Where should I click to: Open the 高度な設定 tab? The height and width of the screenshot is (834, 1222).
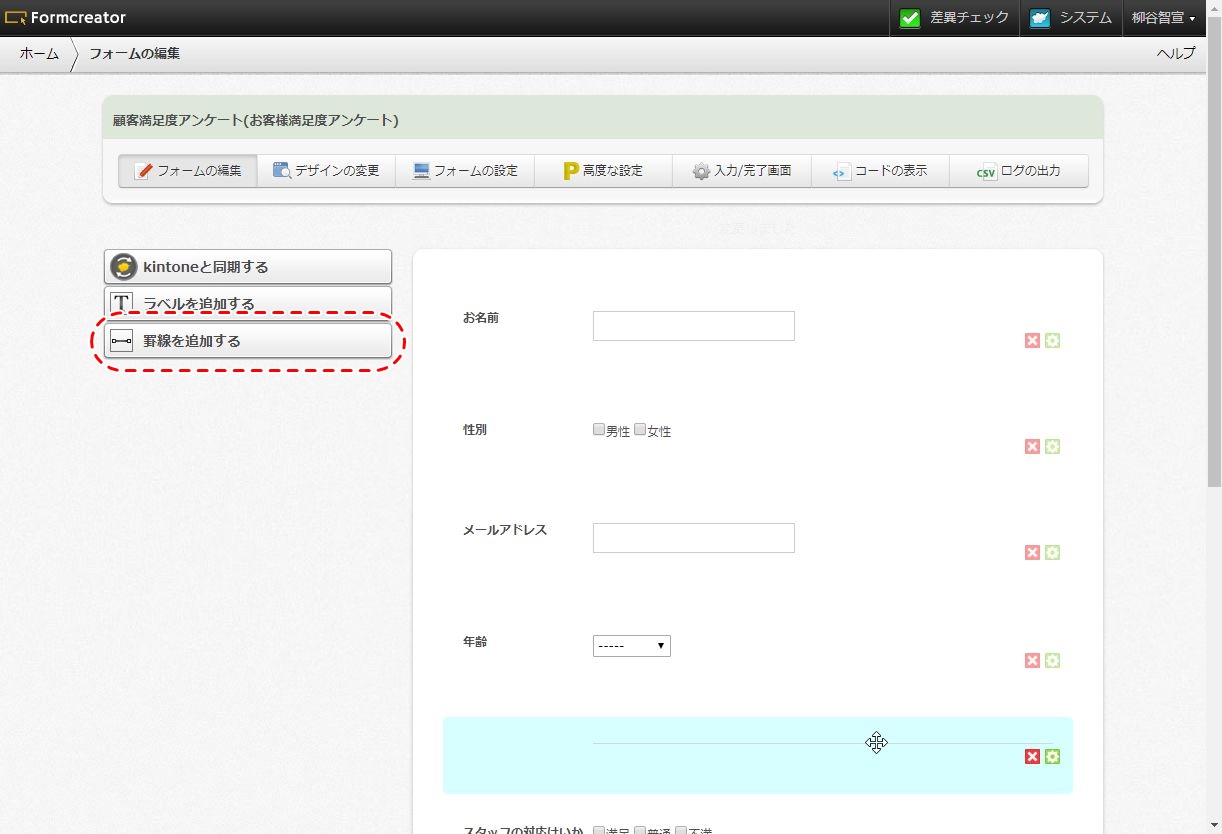click(603, 171)
